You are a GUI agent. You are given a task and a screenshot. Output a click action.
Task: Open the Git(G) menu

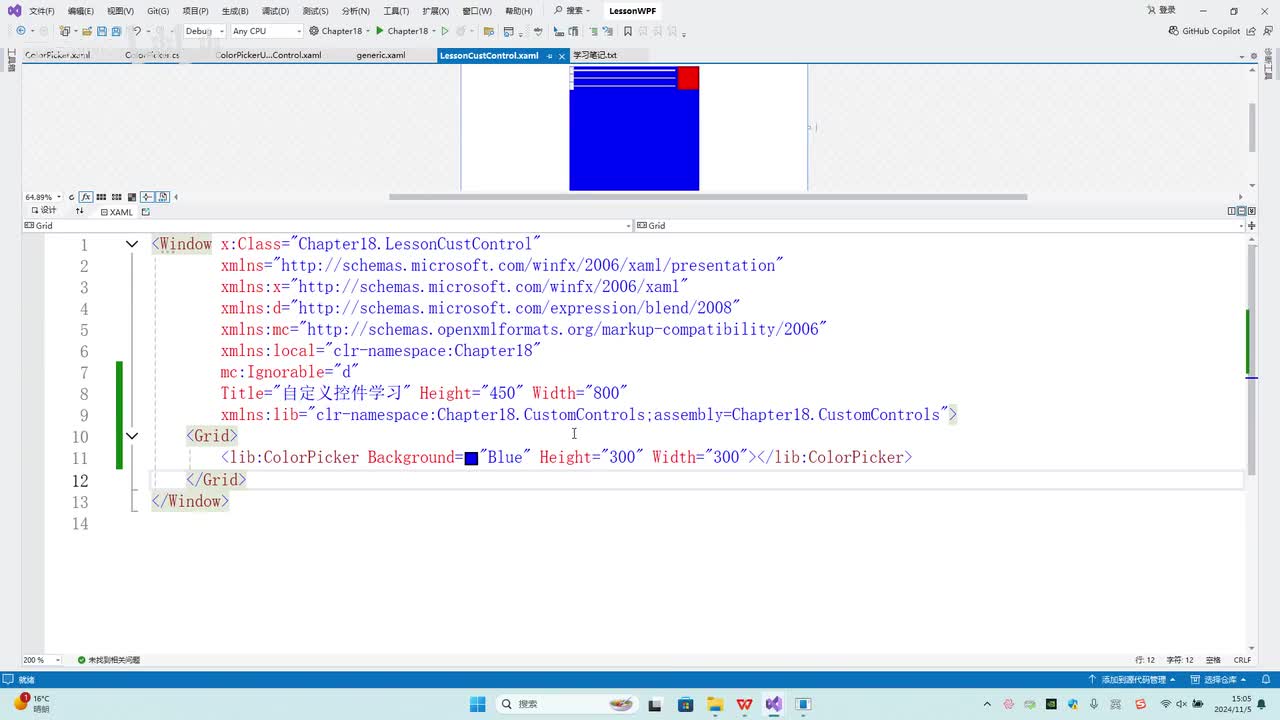click(158, 11)
